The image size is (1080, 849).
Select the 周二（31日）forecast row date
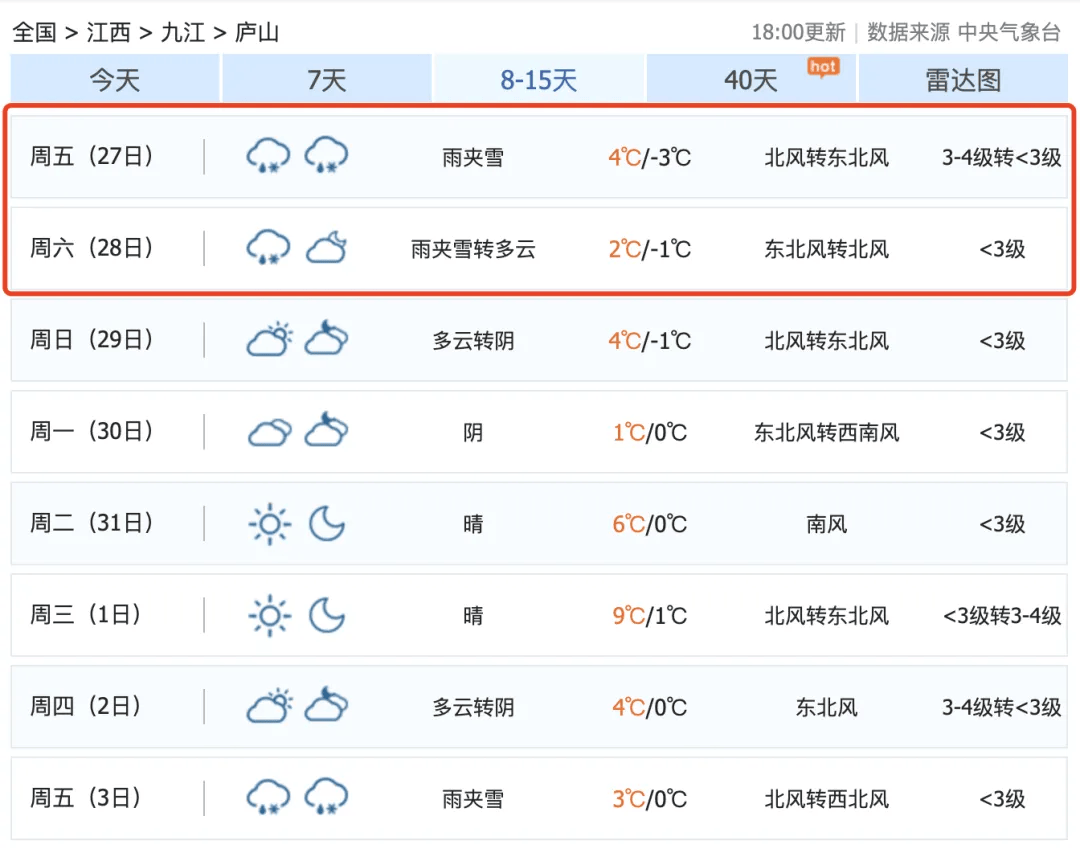(x=92, y=523)
